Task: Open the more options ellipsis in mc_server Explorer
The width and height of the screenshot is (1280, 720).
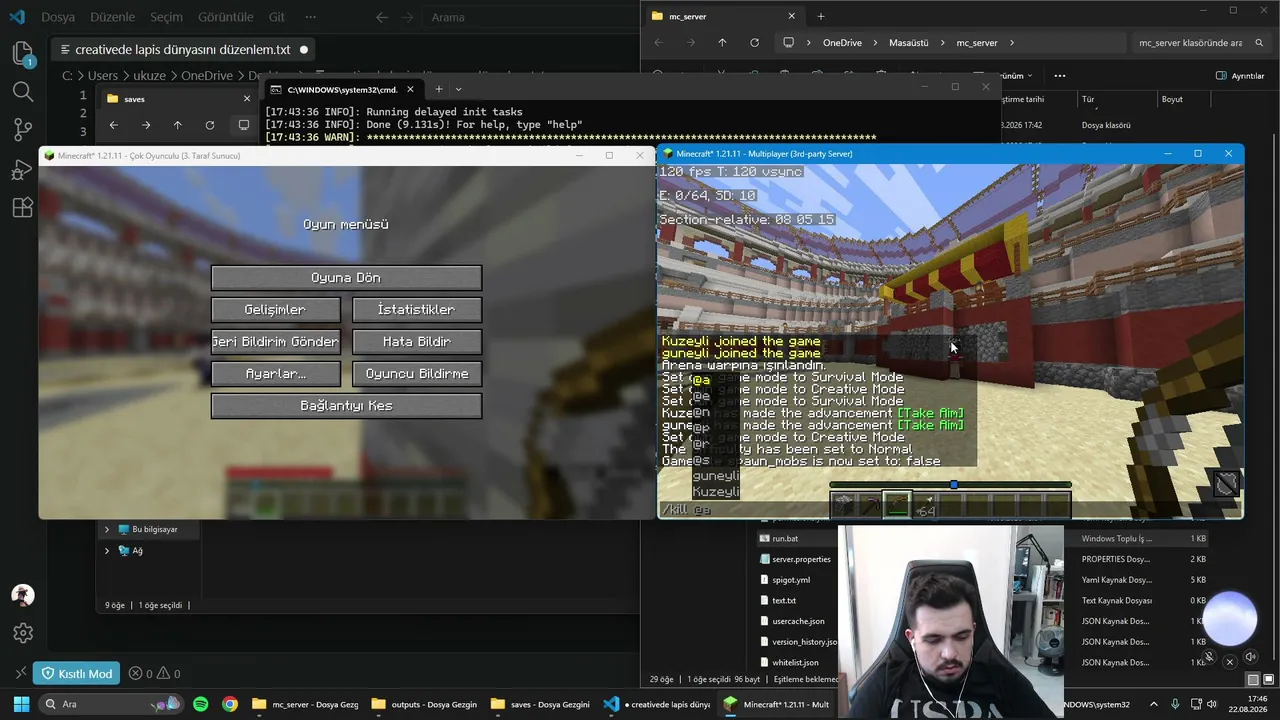Action: 1060,76
